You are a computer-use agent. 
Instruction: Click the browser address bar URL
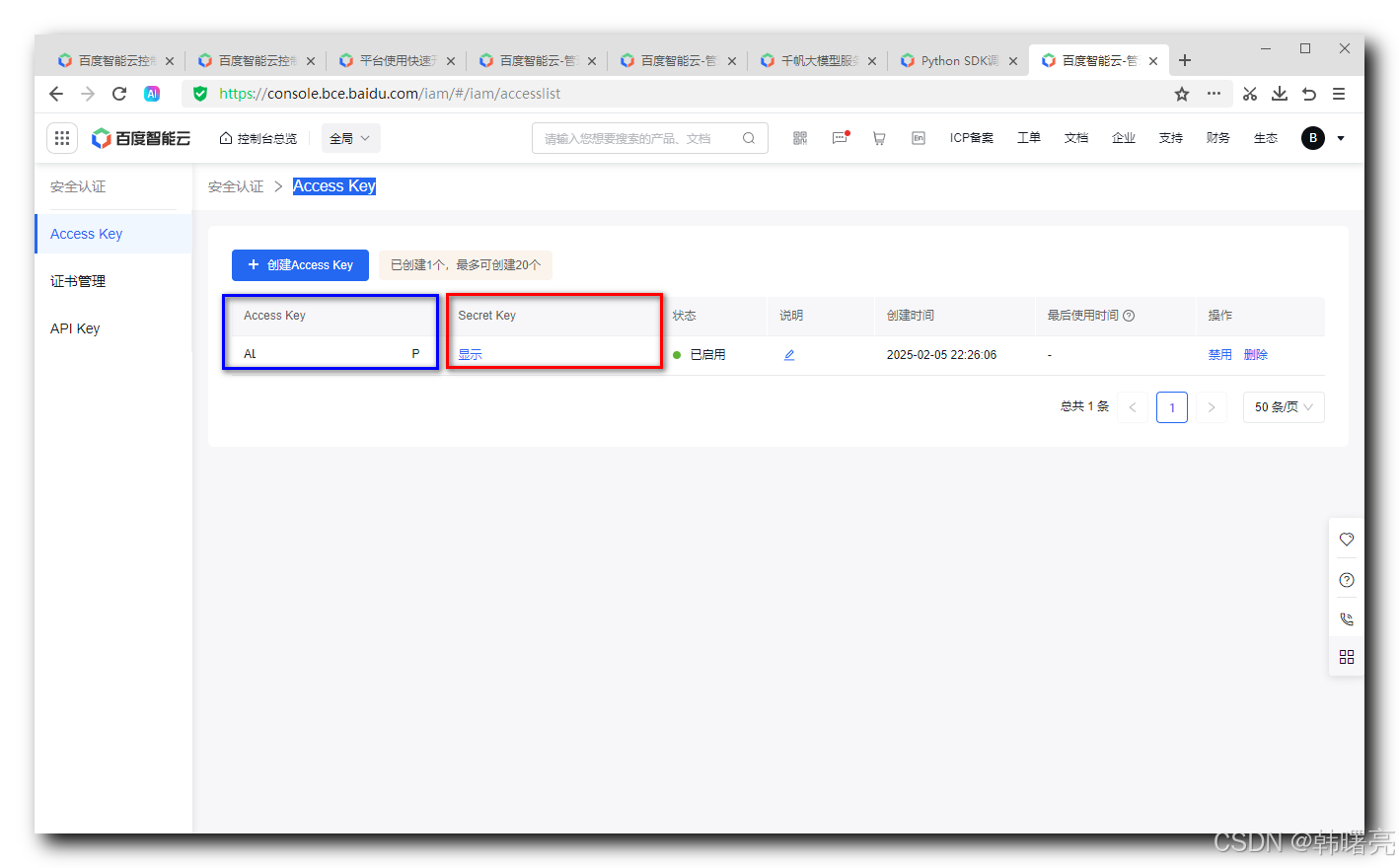[390, 94]
